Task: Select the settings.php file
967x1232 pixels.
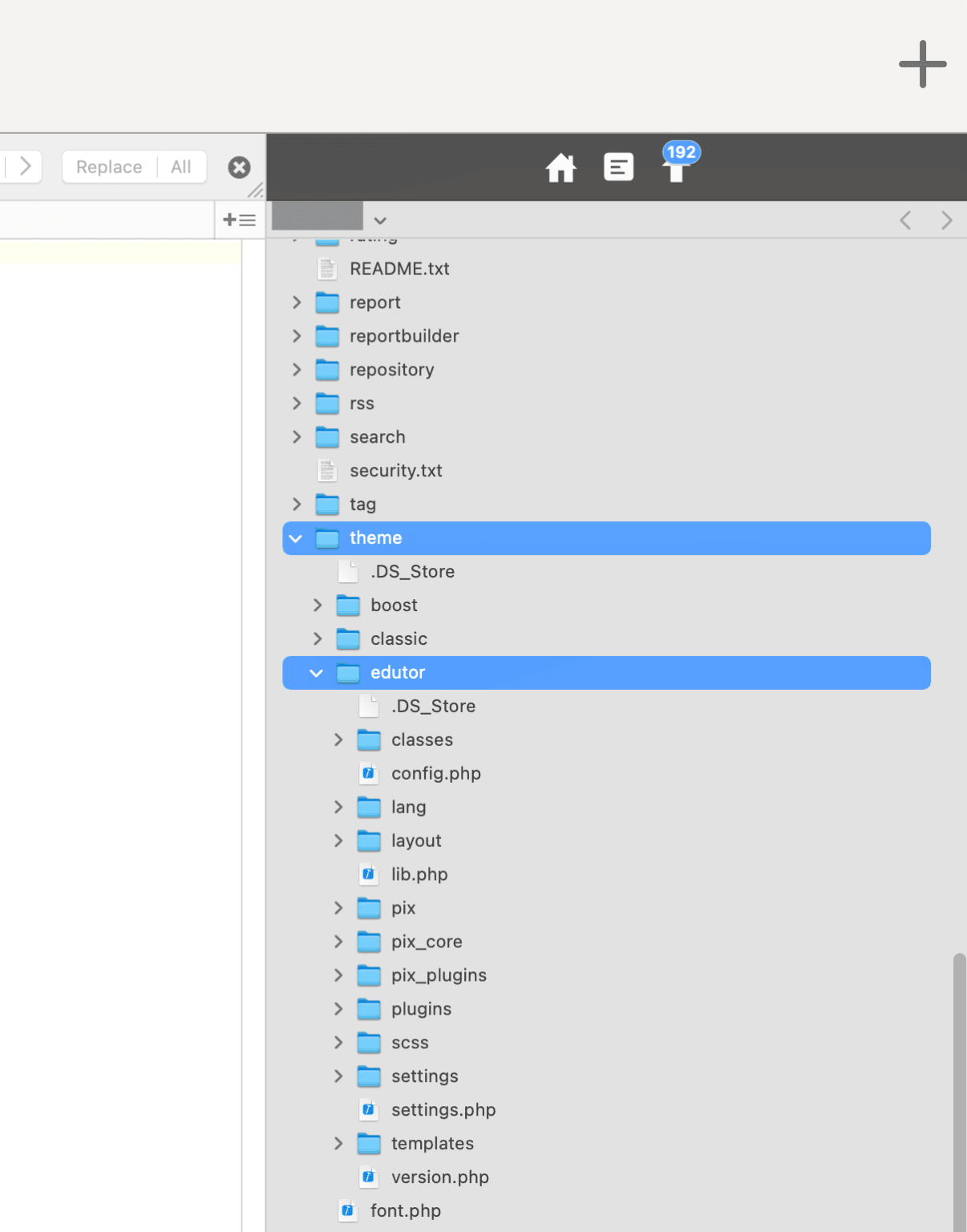Action: click(x=443, y=1110)
